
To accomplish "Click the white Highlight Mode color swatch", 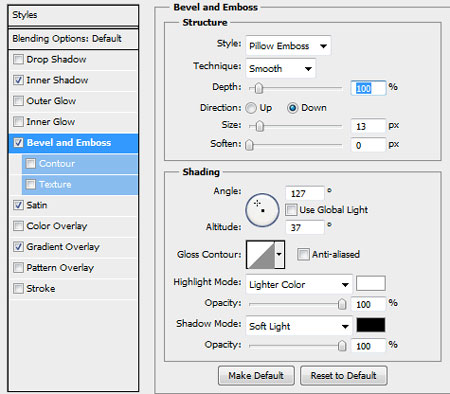I will (371, 284).
